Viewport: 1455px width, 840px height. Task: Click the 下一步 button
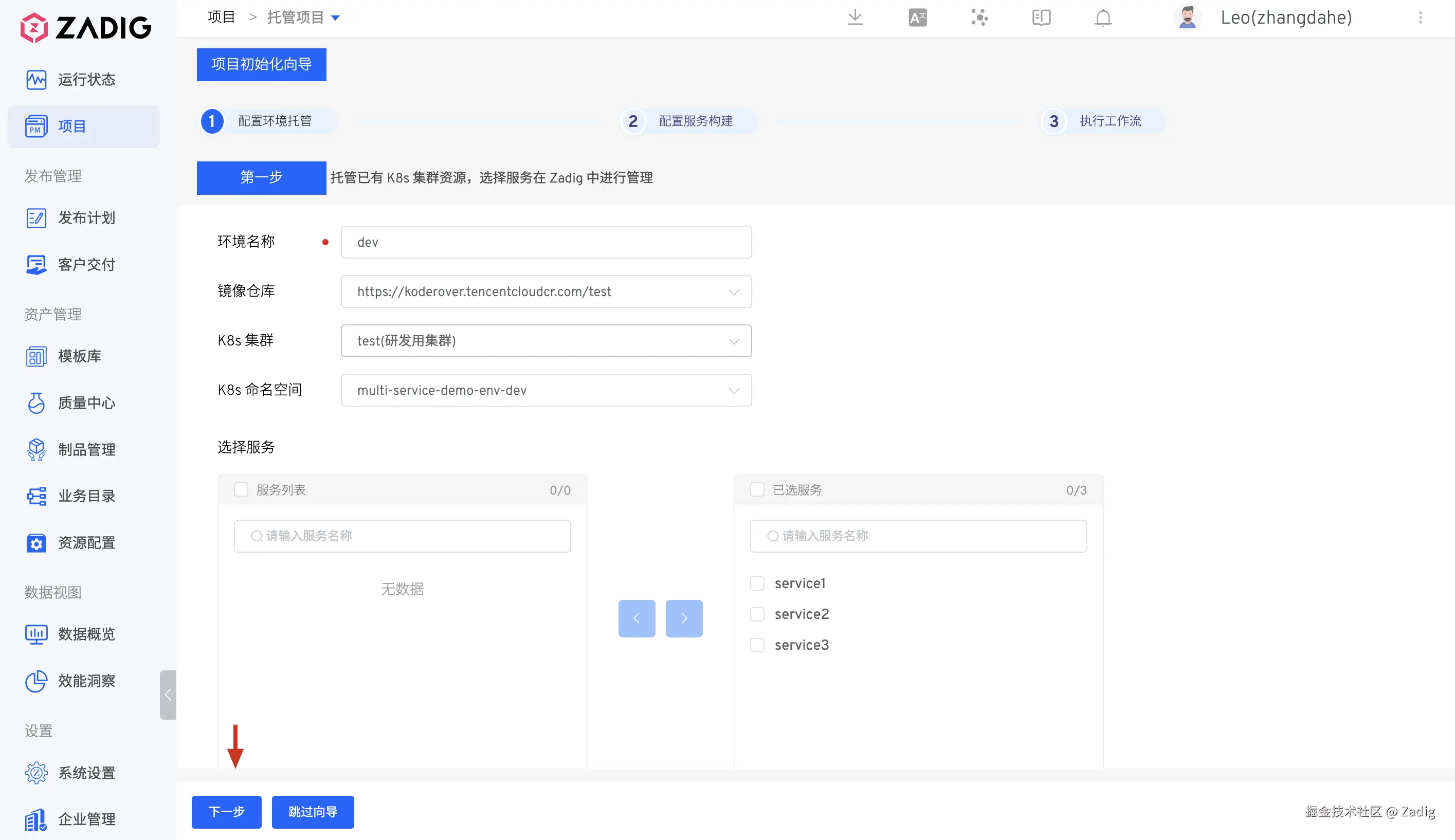click(226, 812)
